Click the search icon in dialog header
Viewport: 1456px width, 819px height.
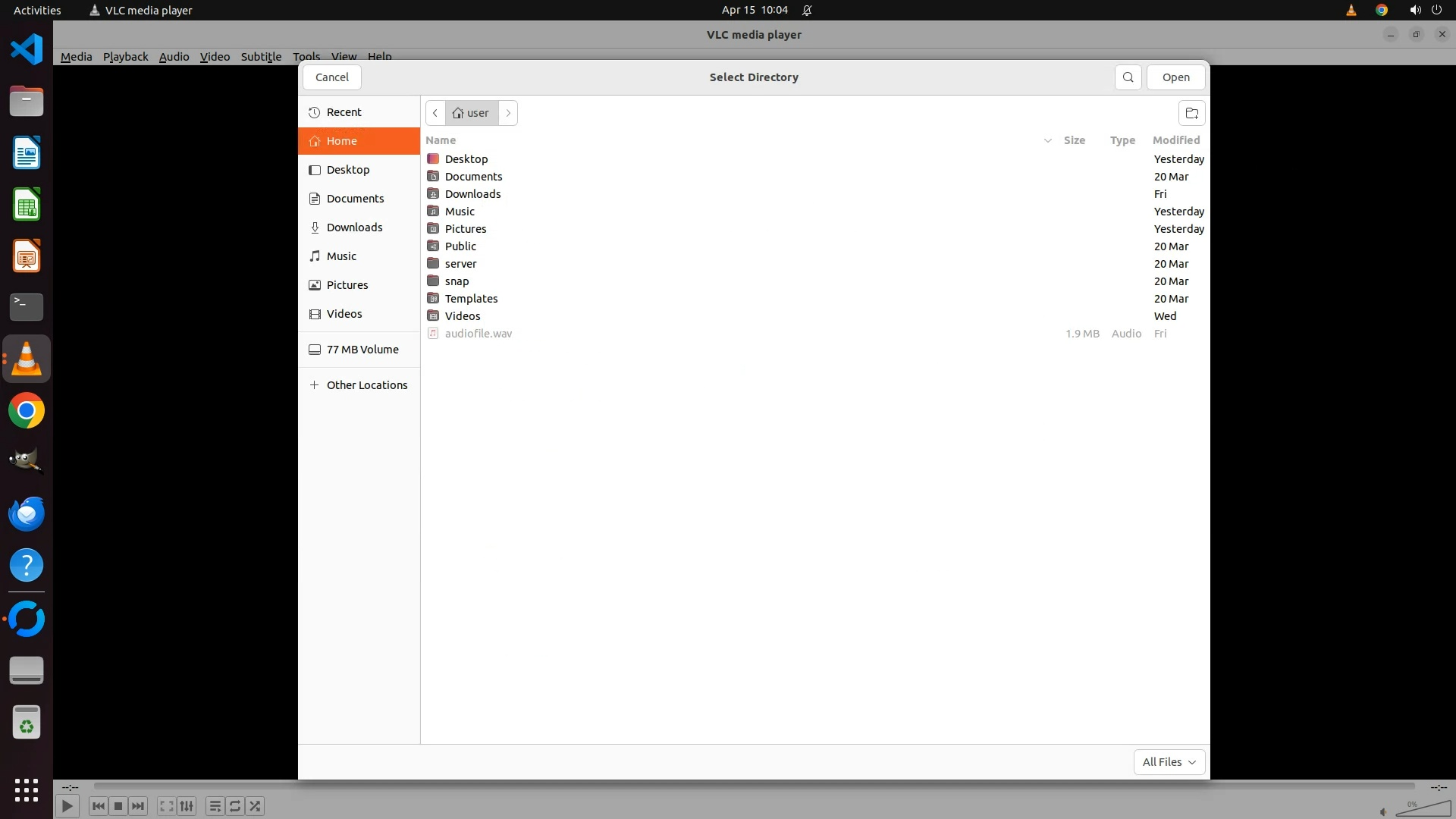[1128, 77]
